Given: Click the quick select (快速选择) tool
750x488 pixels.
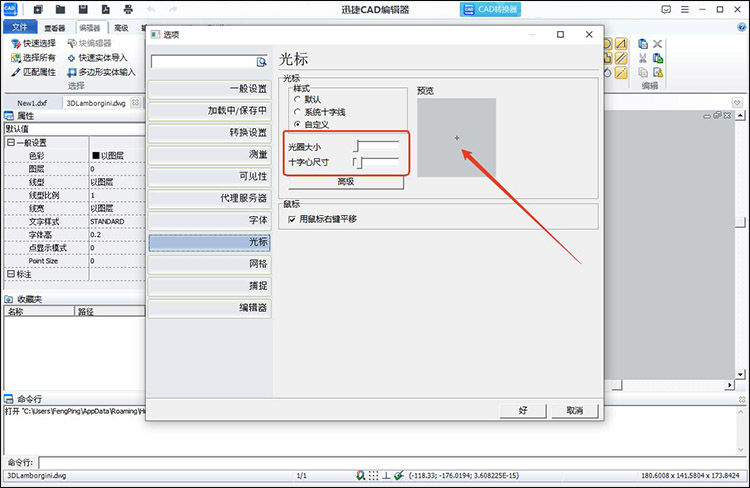Looking at the screenshot, I should point(33,44).
